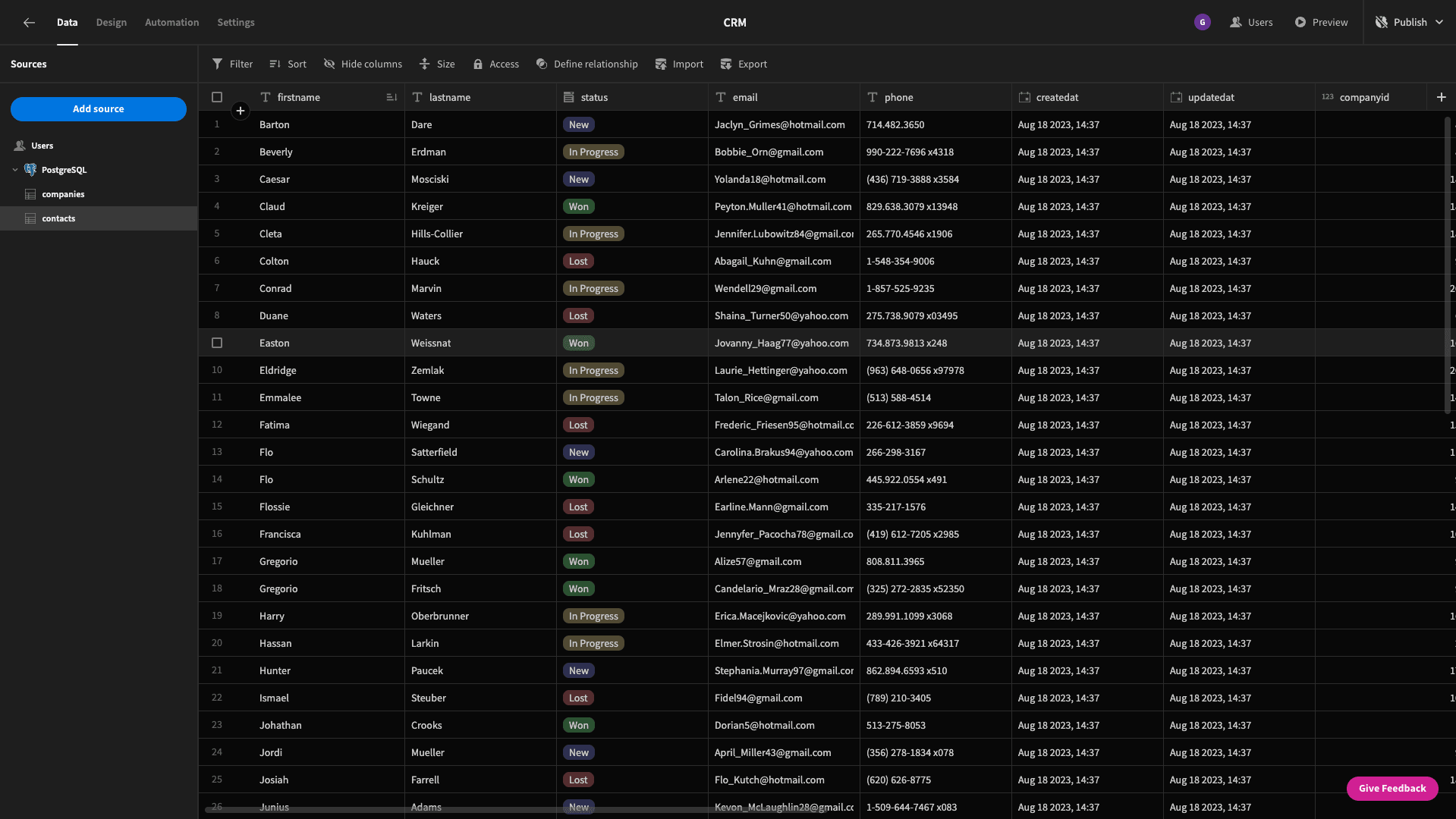Open the Filter tool
Viewport: 1456px width, 819px height.
point(232,64)
